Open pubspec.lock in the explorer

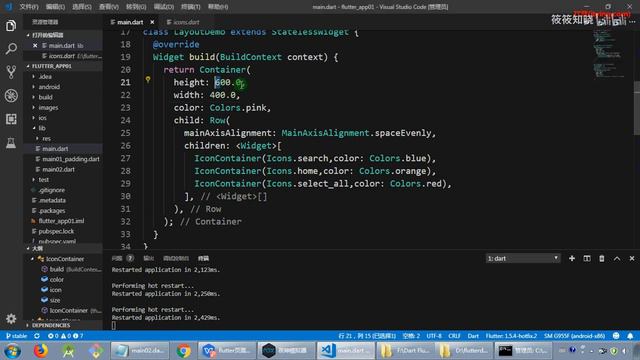point(56,231)
